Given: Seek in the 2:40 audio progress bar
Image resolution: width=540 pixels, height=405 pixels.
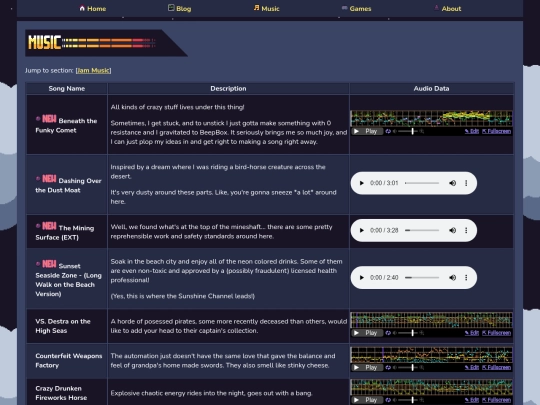Looking at the screenshot, I should 422,278.
